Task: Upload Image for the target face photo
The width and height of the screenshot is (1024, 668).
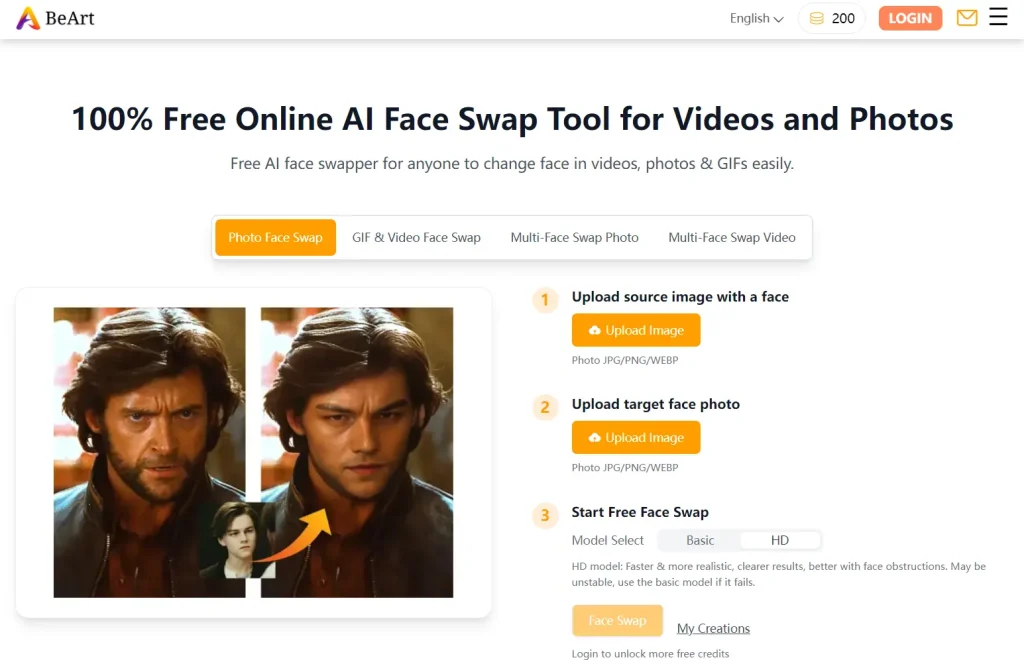Action: [x=636, y=437]
